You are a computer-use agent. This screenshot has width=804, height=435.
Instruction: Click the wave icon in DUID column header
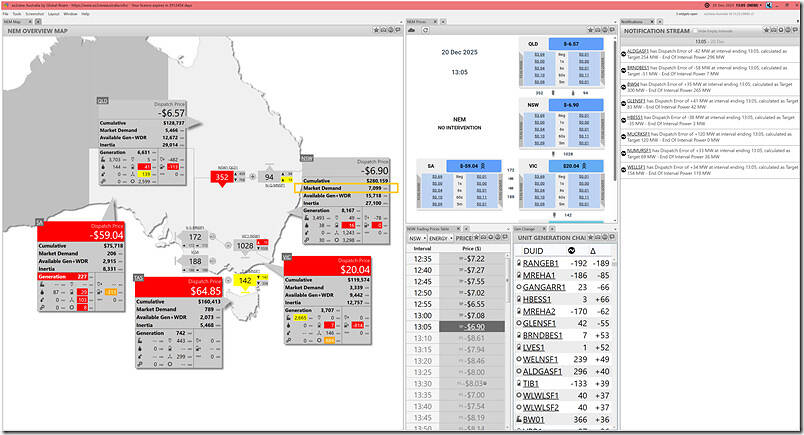click(571, 250)
